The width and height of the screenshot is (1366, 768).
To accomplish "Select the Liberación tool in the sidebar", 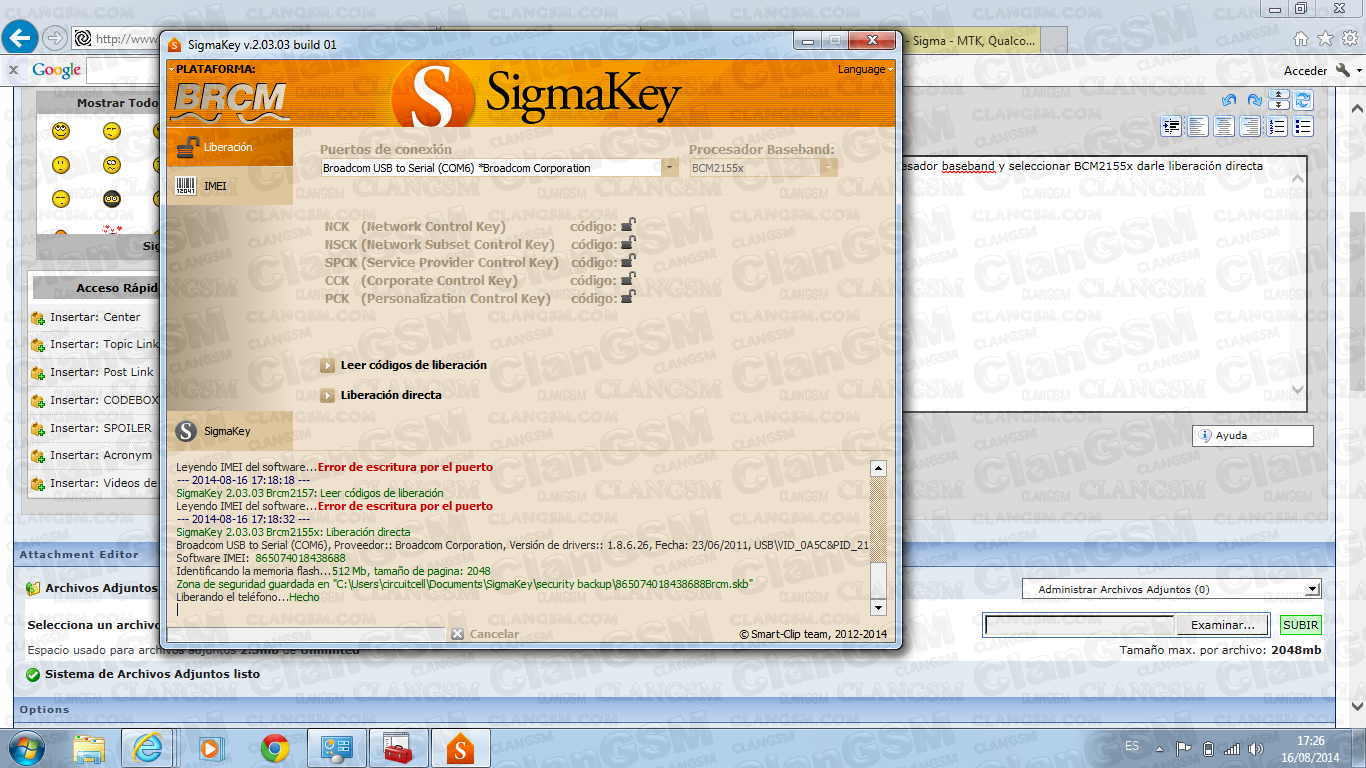I will coord(226,145).
